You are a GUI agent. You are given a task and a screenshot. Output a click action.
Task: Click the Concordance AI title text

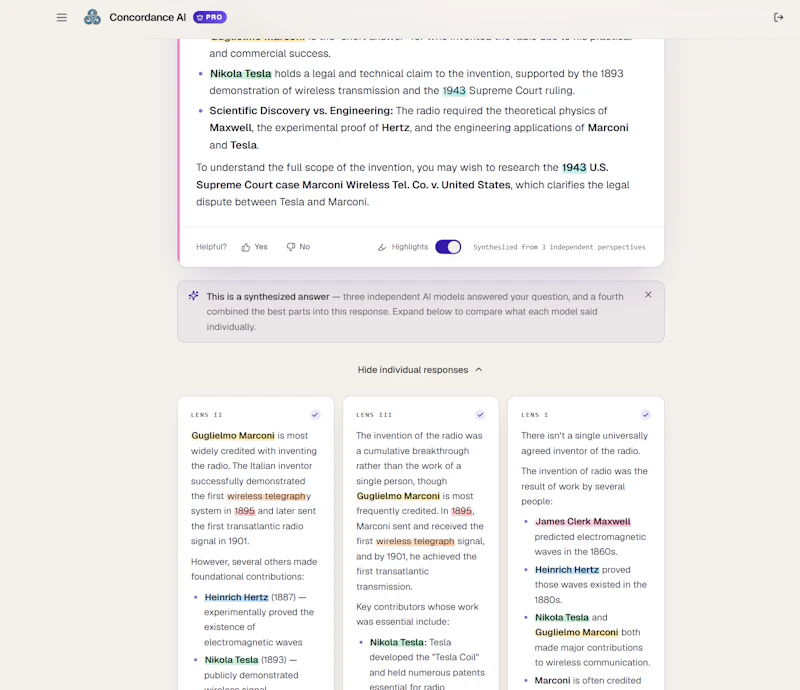147,17
